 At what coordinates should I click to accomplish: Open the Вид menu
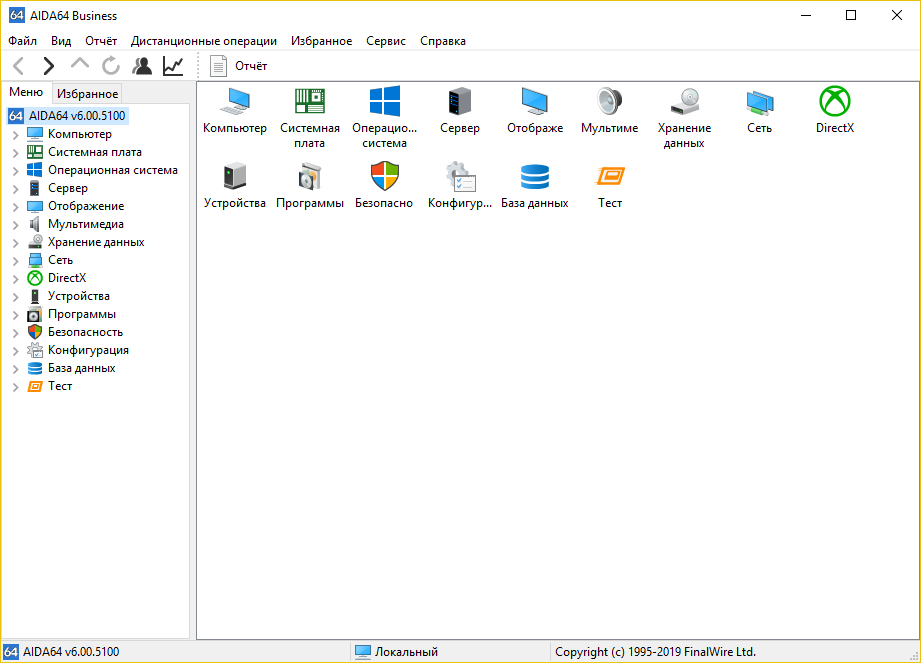coord(60,41)
